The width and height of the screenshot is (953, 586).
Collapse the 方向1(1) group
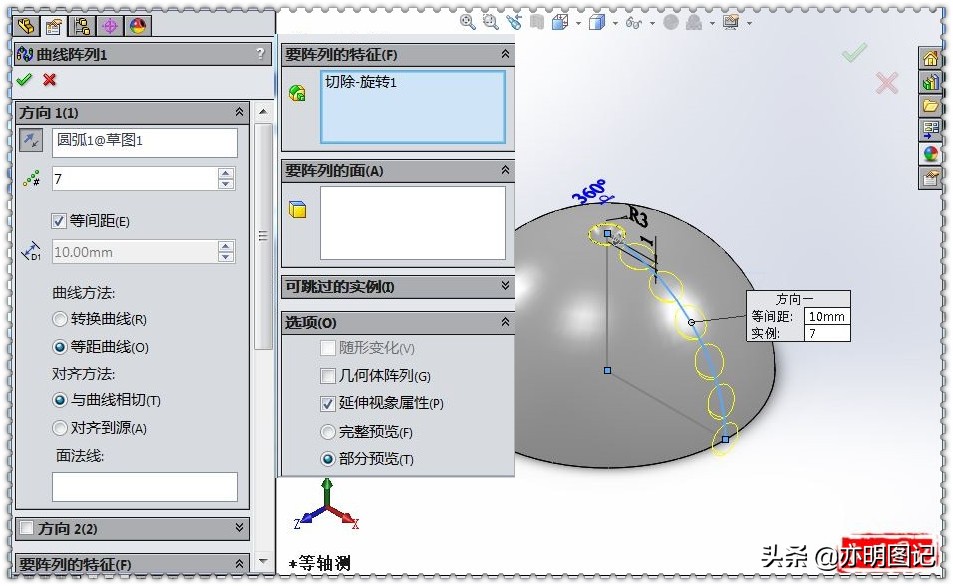pyautogui.click(x=240, y=113)
